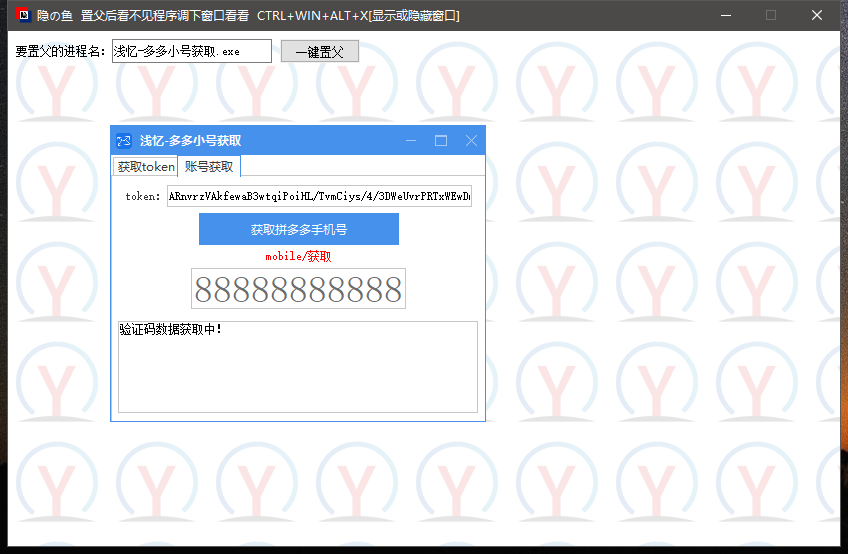This screenshot has height=554, width=848.
Task: Click the red mobile/获取 label
Action: click(x=298, y=256)
